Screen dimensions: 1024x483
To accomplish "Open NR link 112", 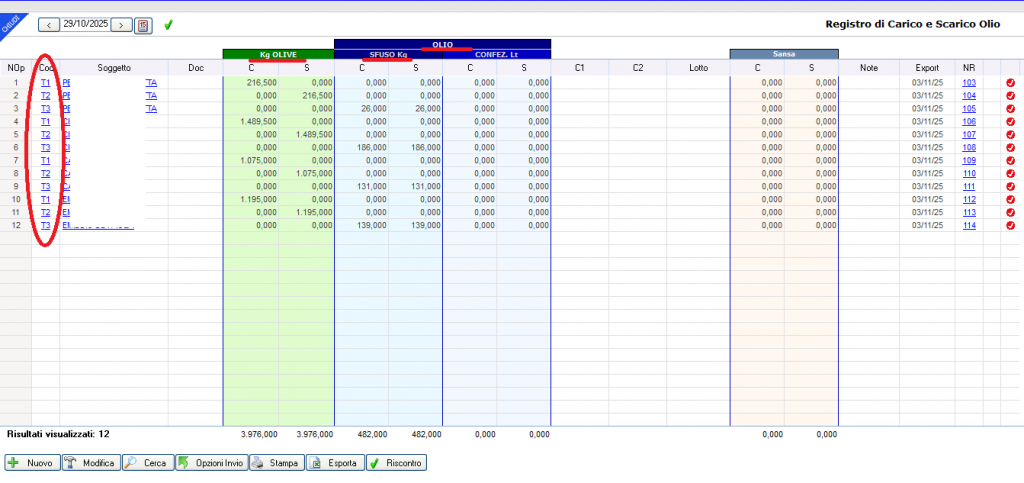I will pos(969,200).
